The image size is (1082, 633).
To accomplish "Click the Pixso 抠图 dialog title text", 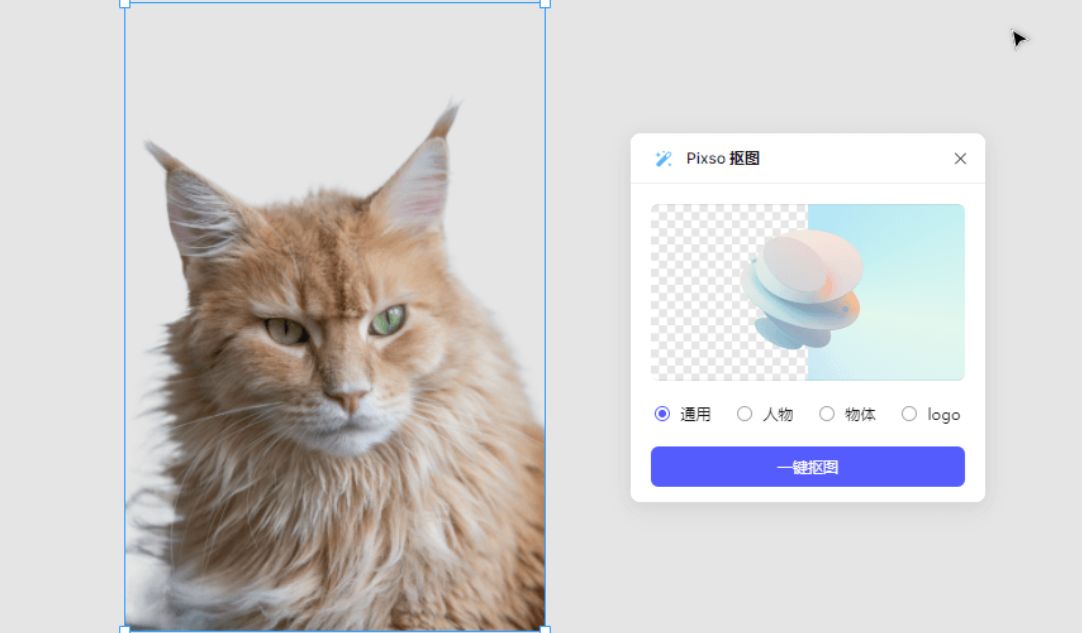I will point(722,159).
